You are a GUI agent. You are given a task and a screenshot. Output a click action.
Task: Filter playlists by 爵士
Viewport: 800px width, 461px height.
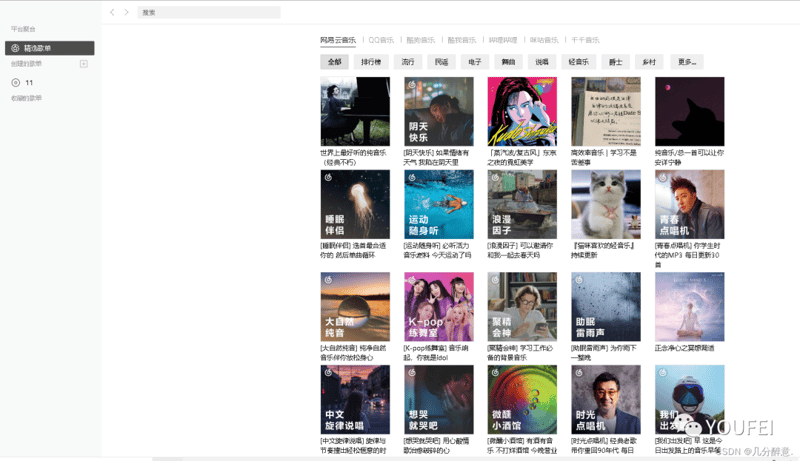[x=616, y=62]
